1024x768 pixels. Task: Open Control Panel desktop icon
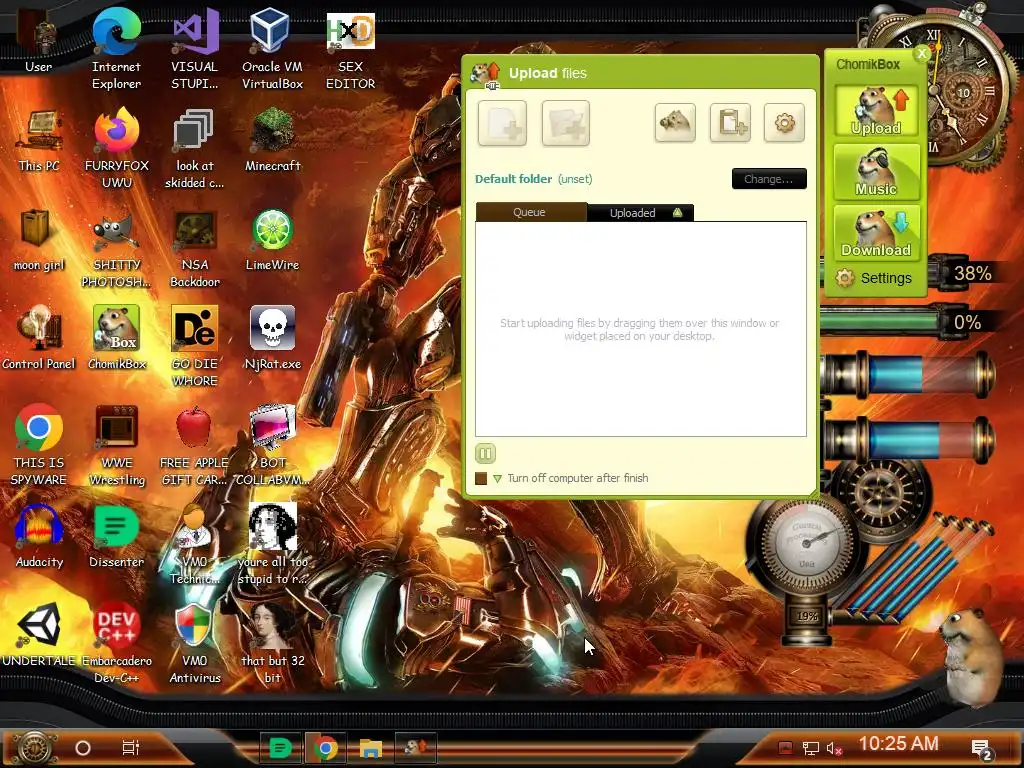click(39, 338)
